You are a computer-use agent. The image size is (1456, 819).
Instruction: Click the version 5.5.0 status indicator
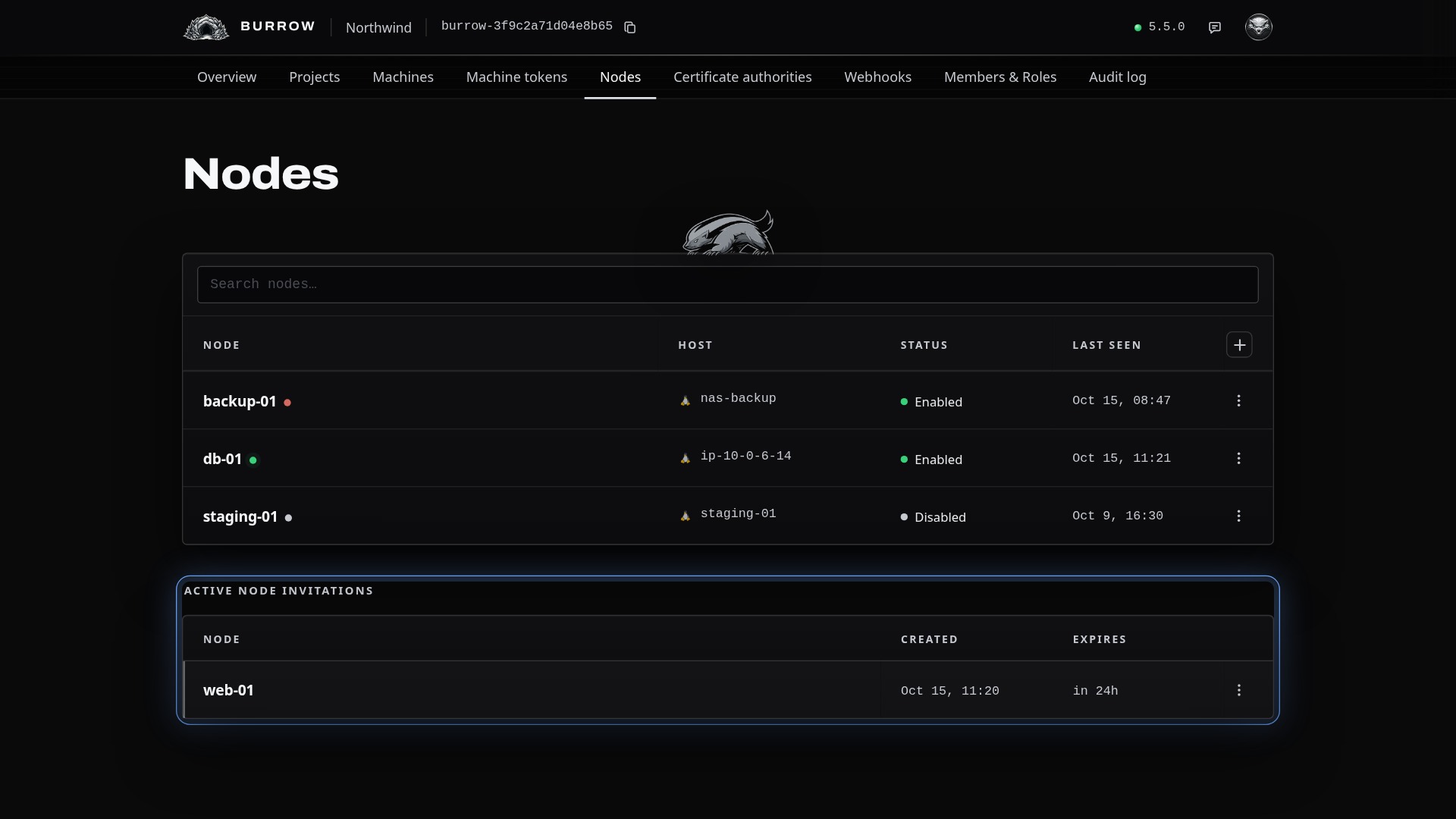[1159, 27]
